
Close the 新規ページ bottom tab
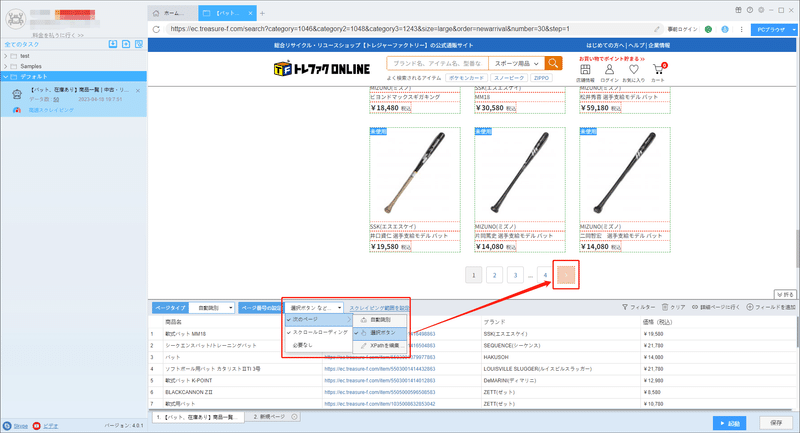coord(294,417)
